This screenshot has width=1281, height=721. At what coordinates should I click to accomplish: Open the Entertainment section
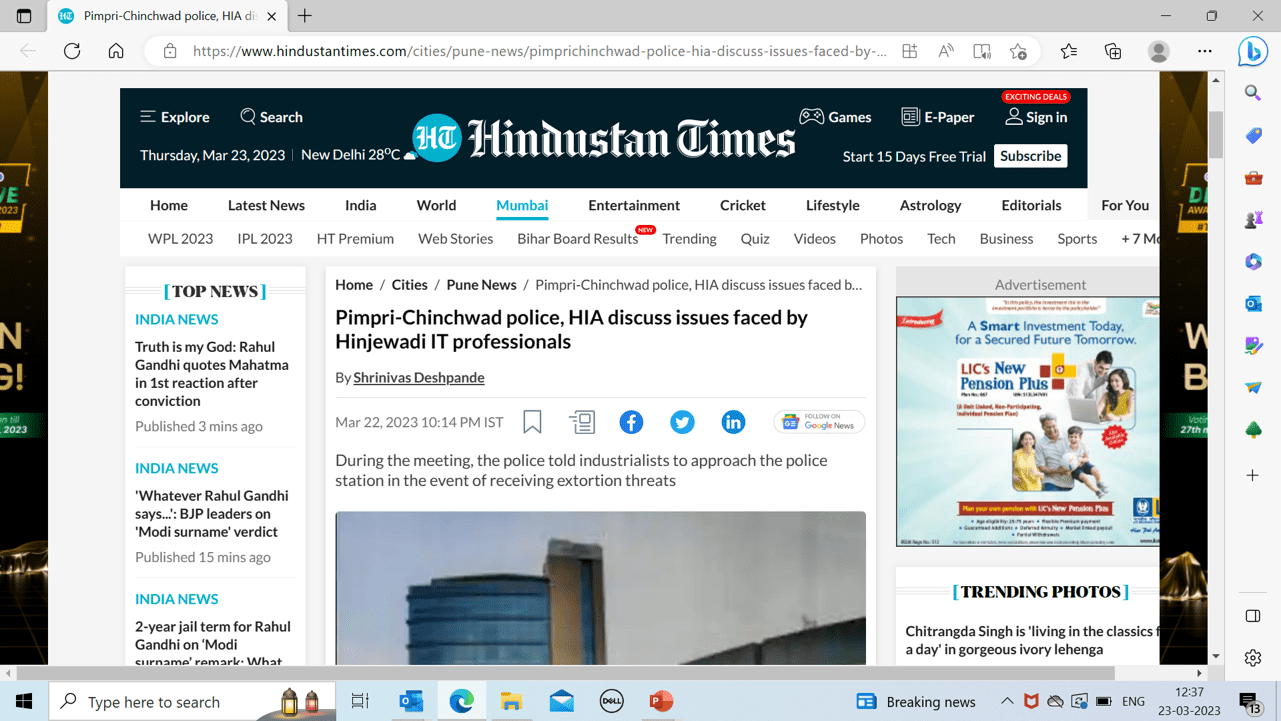tap(634, 205)
